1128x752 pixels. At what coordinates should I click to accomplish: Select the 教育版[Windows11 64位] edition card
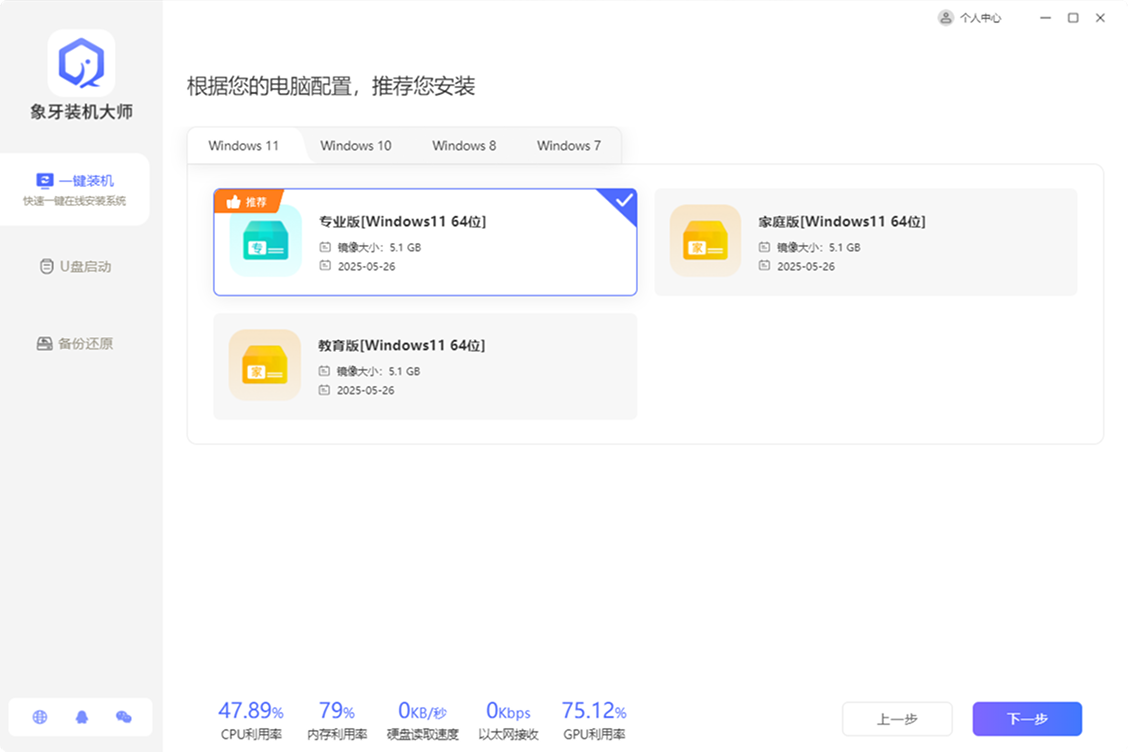tap(425, 366)
